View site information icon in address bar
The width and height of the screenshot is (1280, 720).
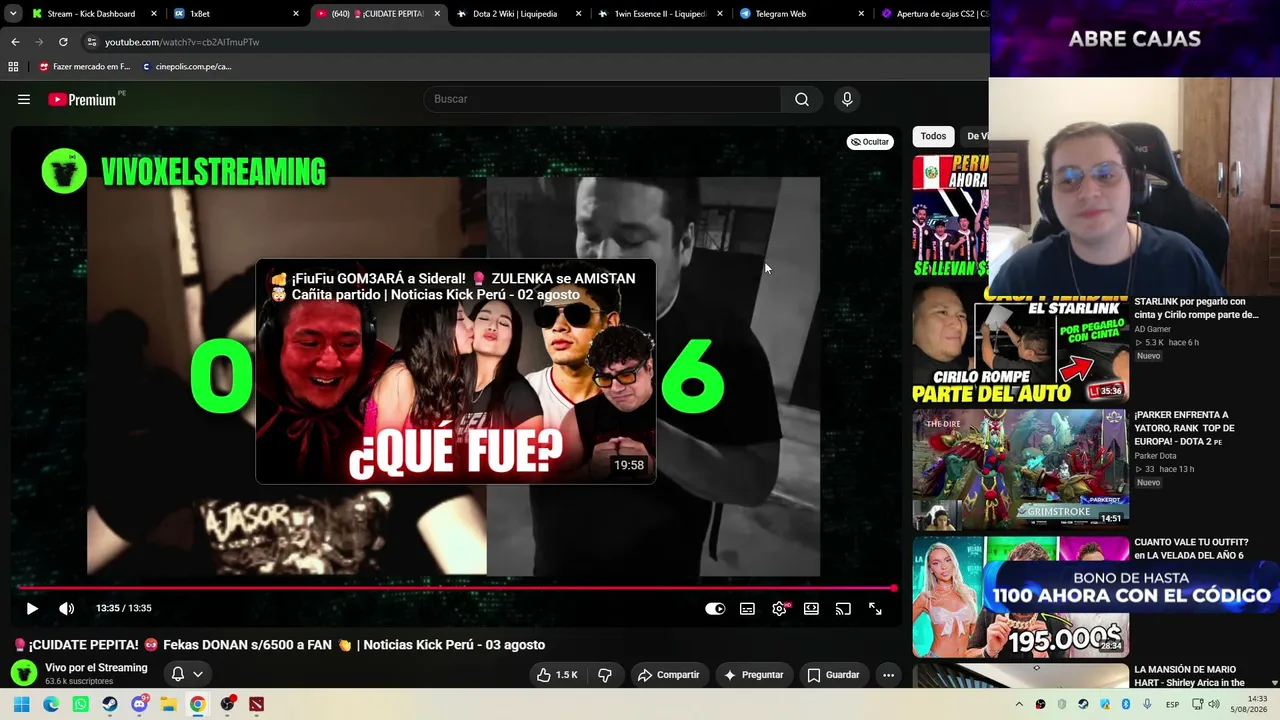point(92,42)
